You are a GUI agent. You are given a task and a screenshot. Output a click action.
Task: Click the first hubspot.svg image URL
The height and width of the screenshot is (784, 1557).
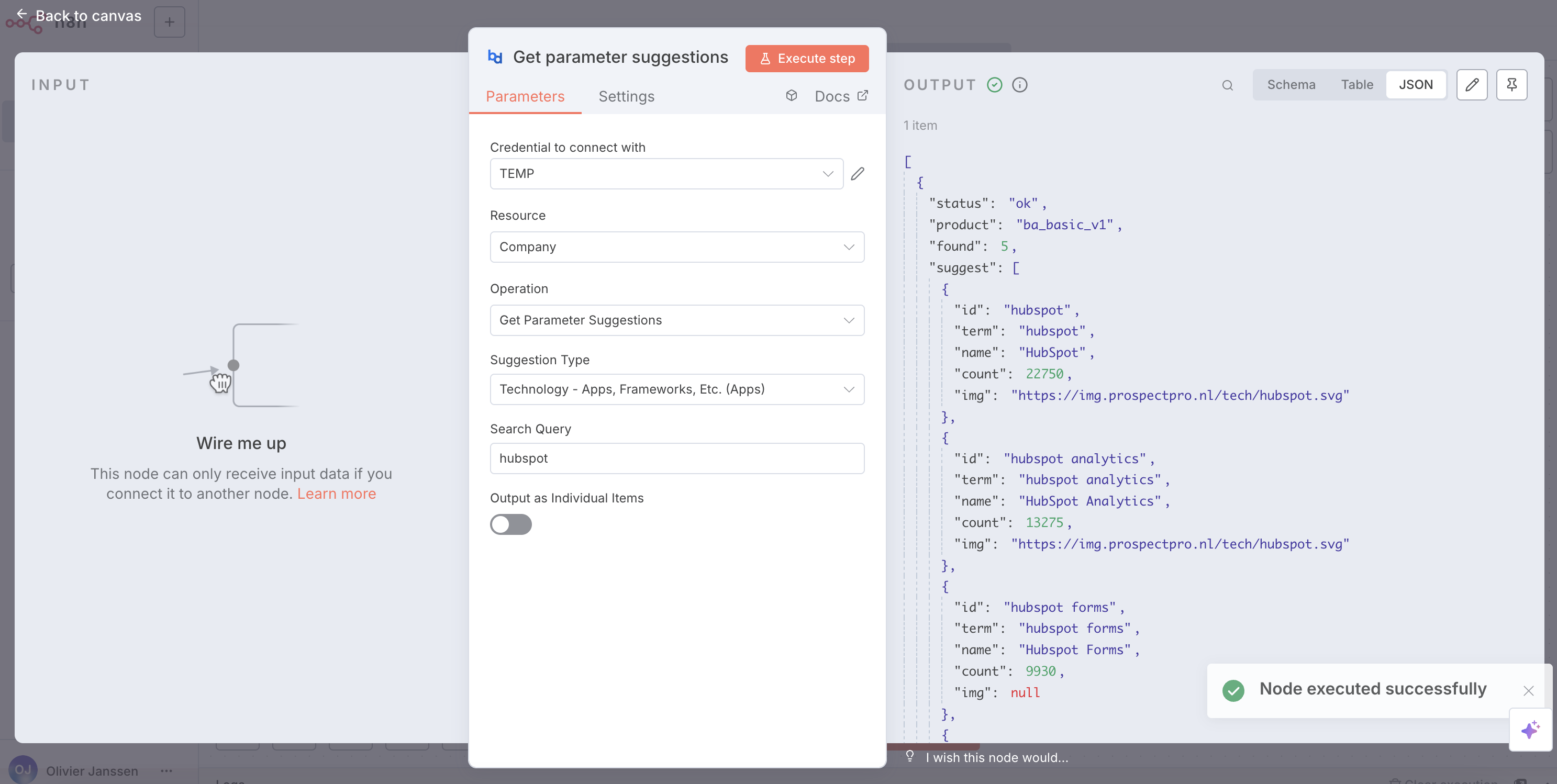[1180, 396]
